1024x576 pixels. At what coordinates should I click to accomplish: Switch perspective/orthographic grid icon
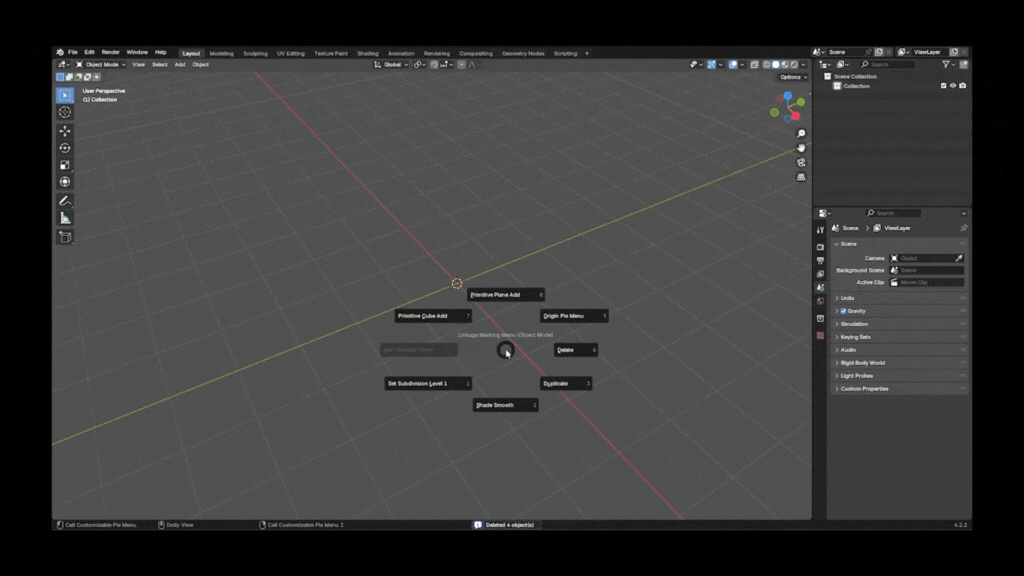(801, 177)
